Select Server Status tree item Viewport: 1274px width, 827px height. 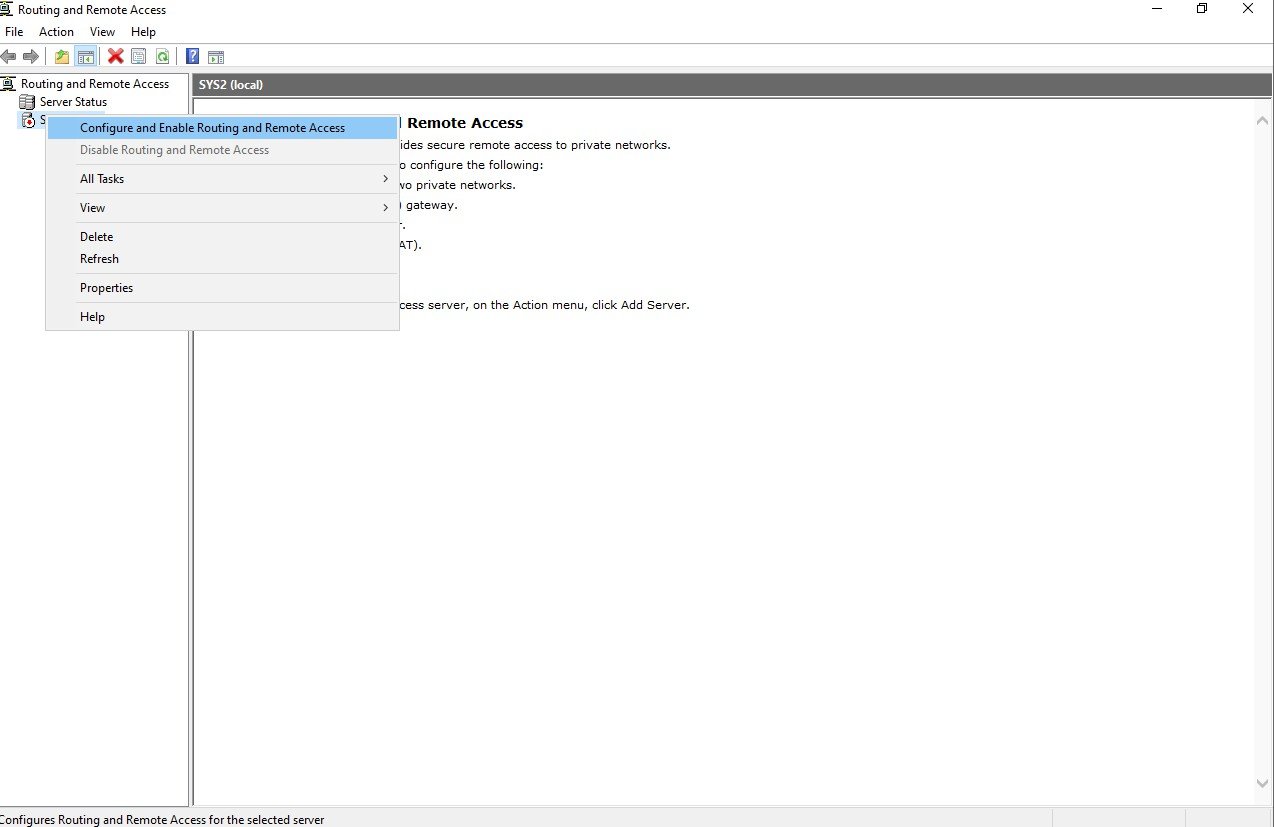tap(73, 102)
